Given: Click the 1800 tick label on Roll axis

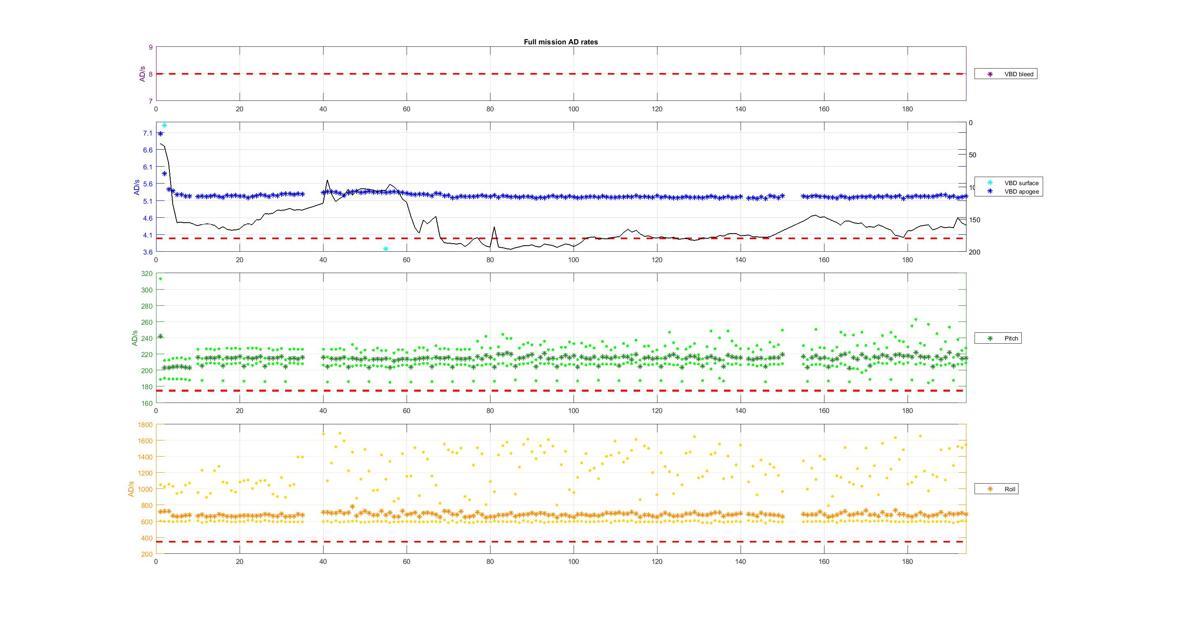Looking at the screenshot, I should click(x=146, y=425).
